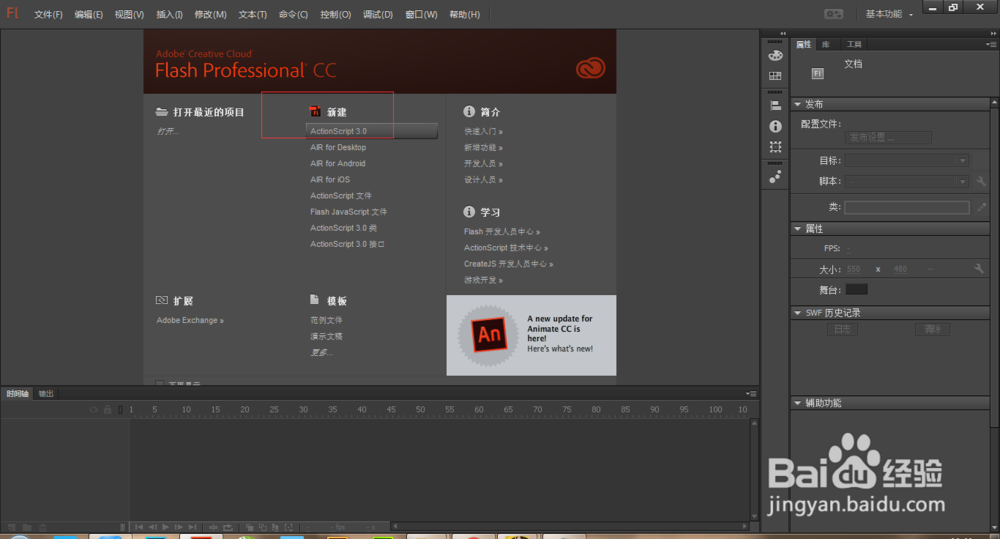Screen dimensions: 1000x539
Task: Open the 基本功能 workspace dropdown
Action: tap(889, 14)
